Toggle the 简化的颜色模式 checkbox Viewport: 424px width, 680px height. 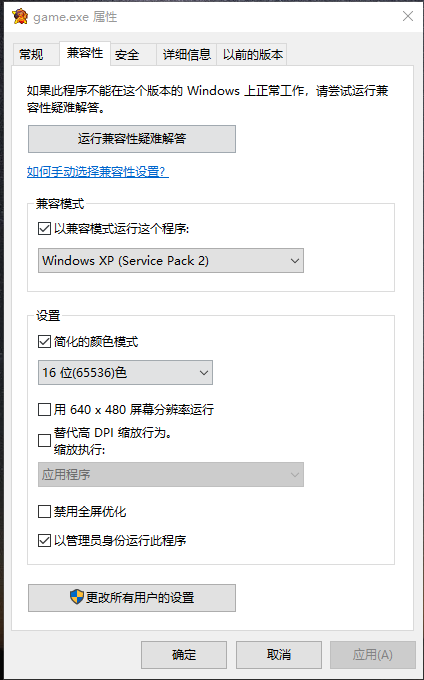pyautogui.click(x=44, y=342)
